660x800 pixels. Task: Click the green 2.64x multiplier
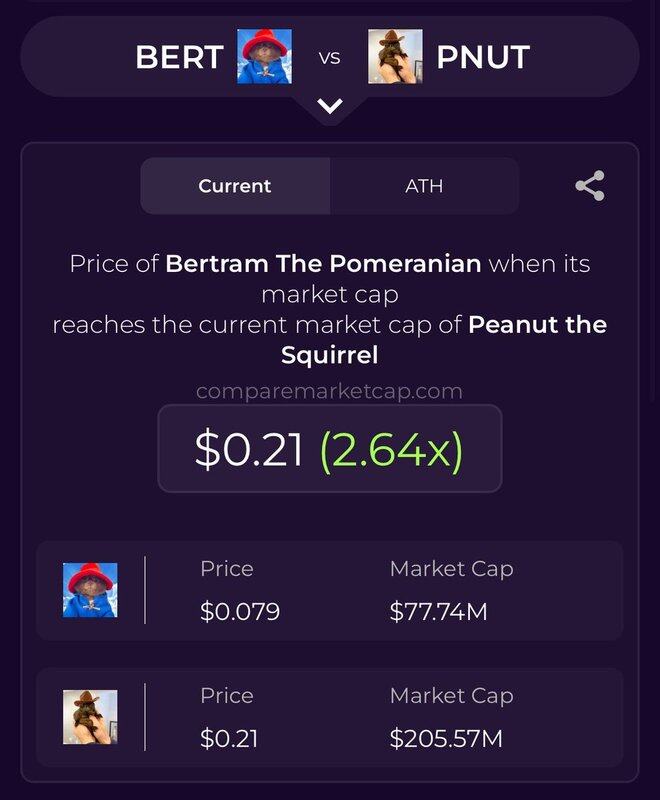(x=391, y=450)
